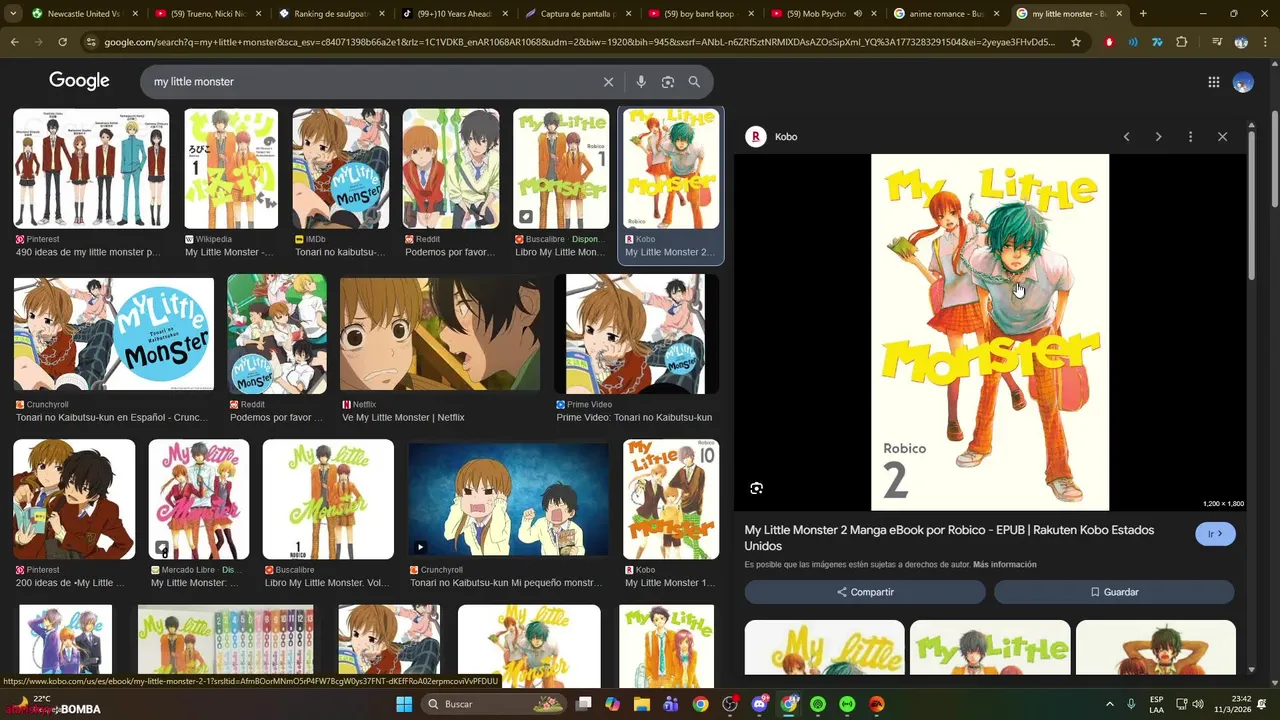The height and width of the screenshot is (720, 1280).
Task: Show hidden system tray icons
Action: click(x=1109, y=704)
